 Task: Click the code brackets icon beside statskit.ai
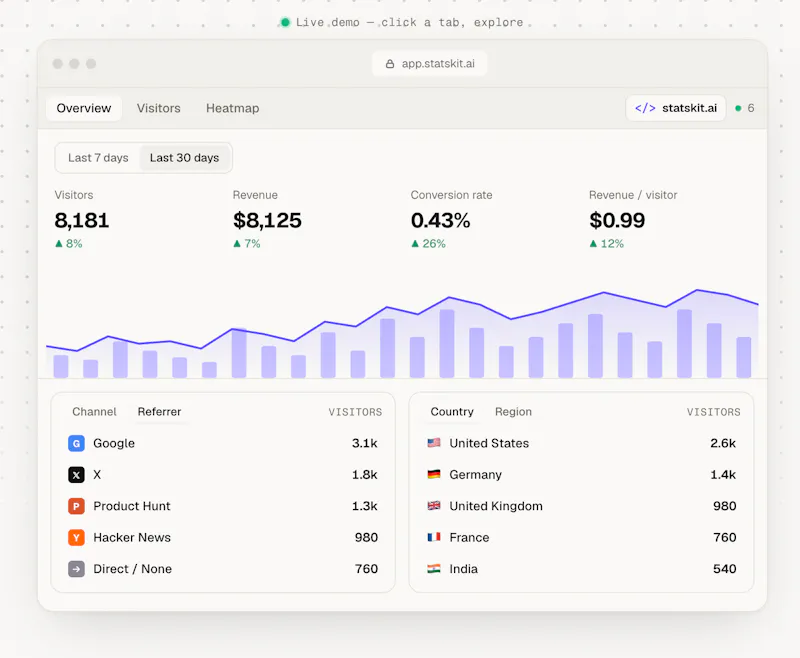click(x=645, y=108)
